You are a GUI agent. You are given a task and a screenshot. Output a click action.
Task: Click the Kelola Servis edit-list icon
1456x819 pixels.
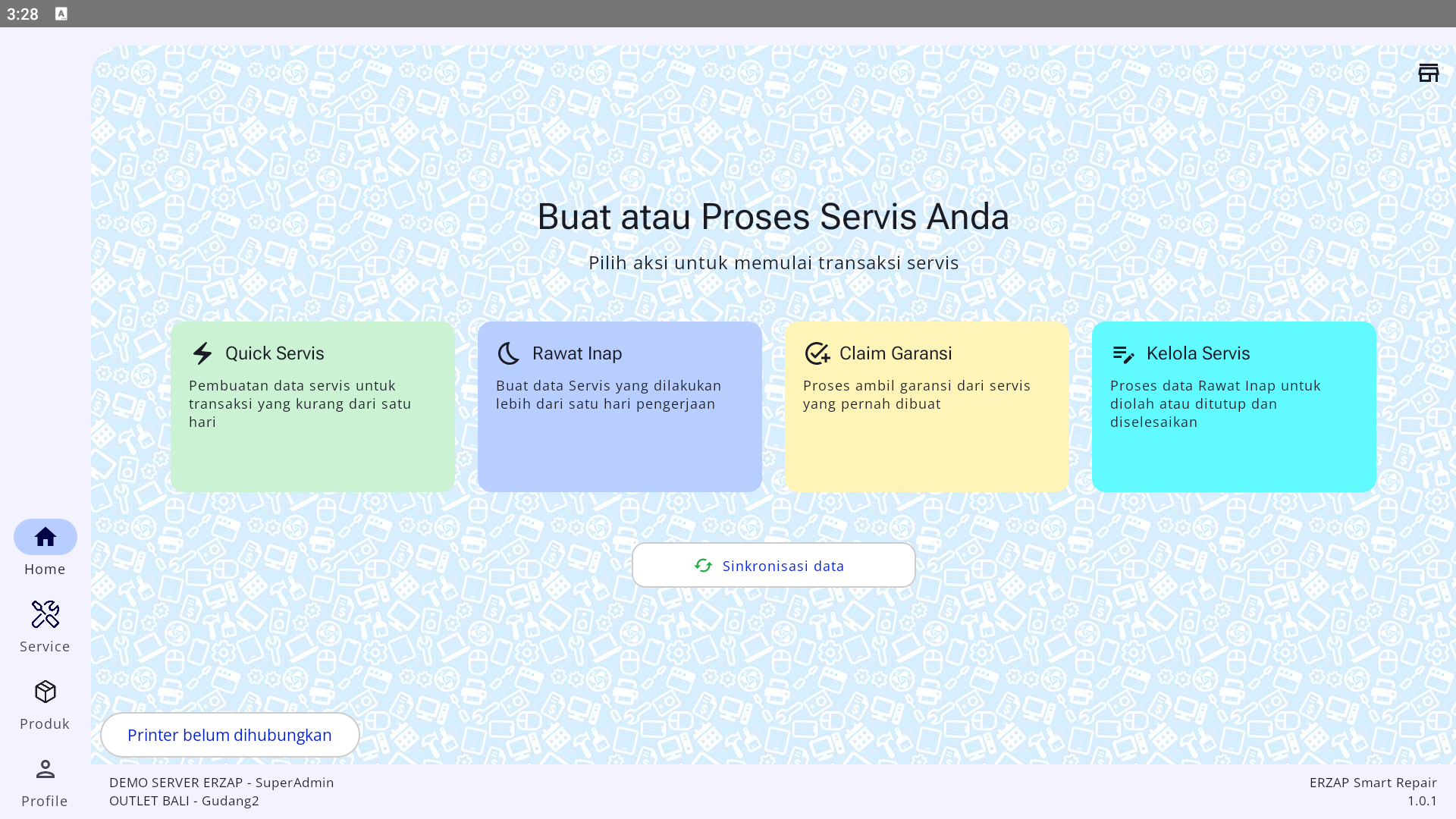pos(1123,353)
